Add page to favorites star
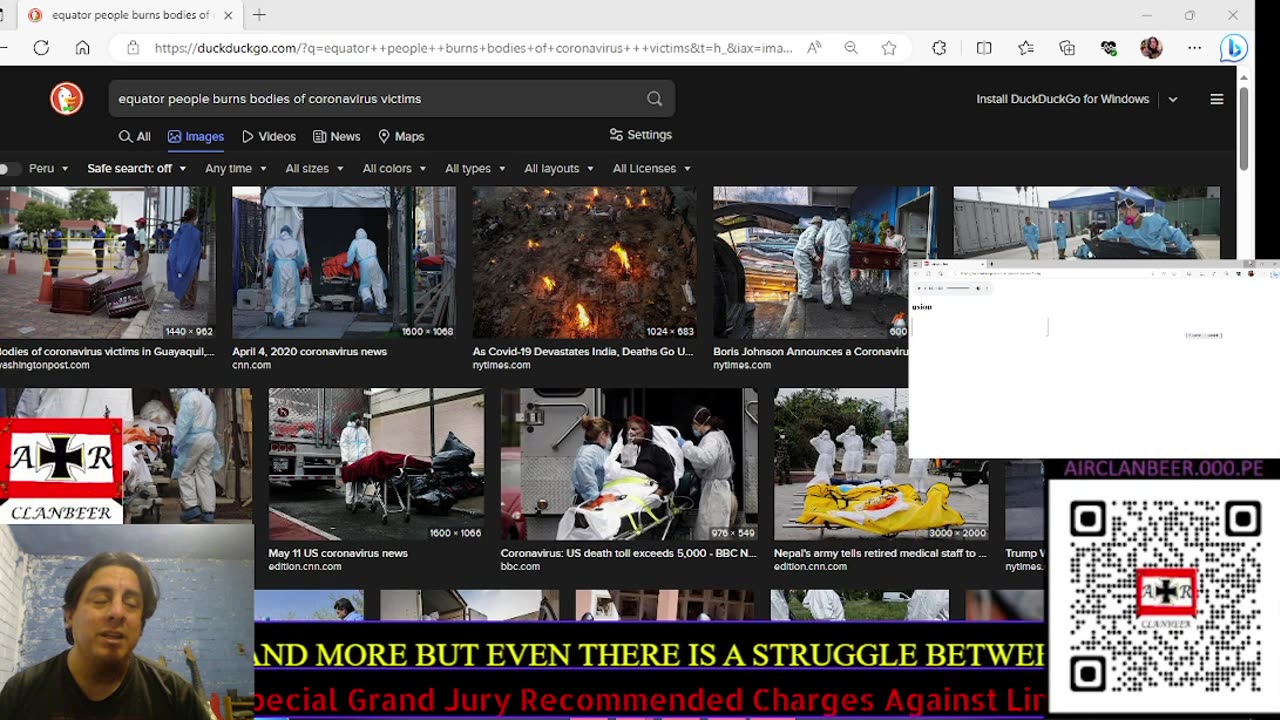The width and height of the screenshot is (1280, 720). (x=889, y=48)
